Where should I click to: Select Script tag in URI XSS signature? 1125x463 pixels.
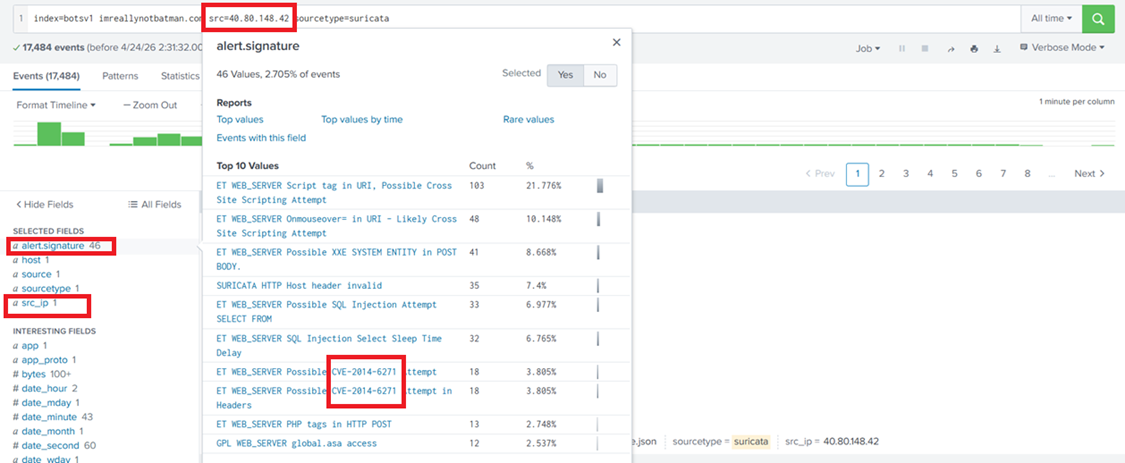(x=334, y=192)
